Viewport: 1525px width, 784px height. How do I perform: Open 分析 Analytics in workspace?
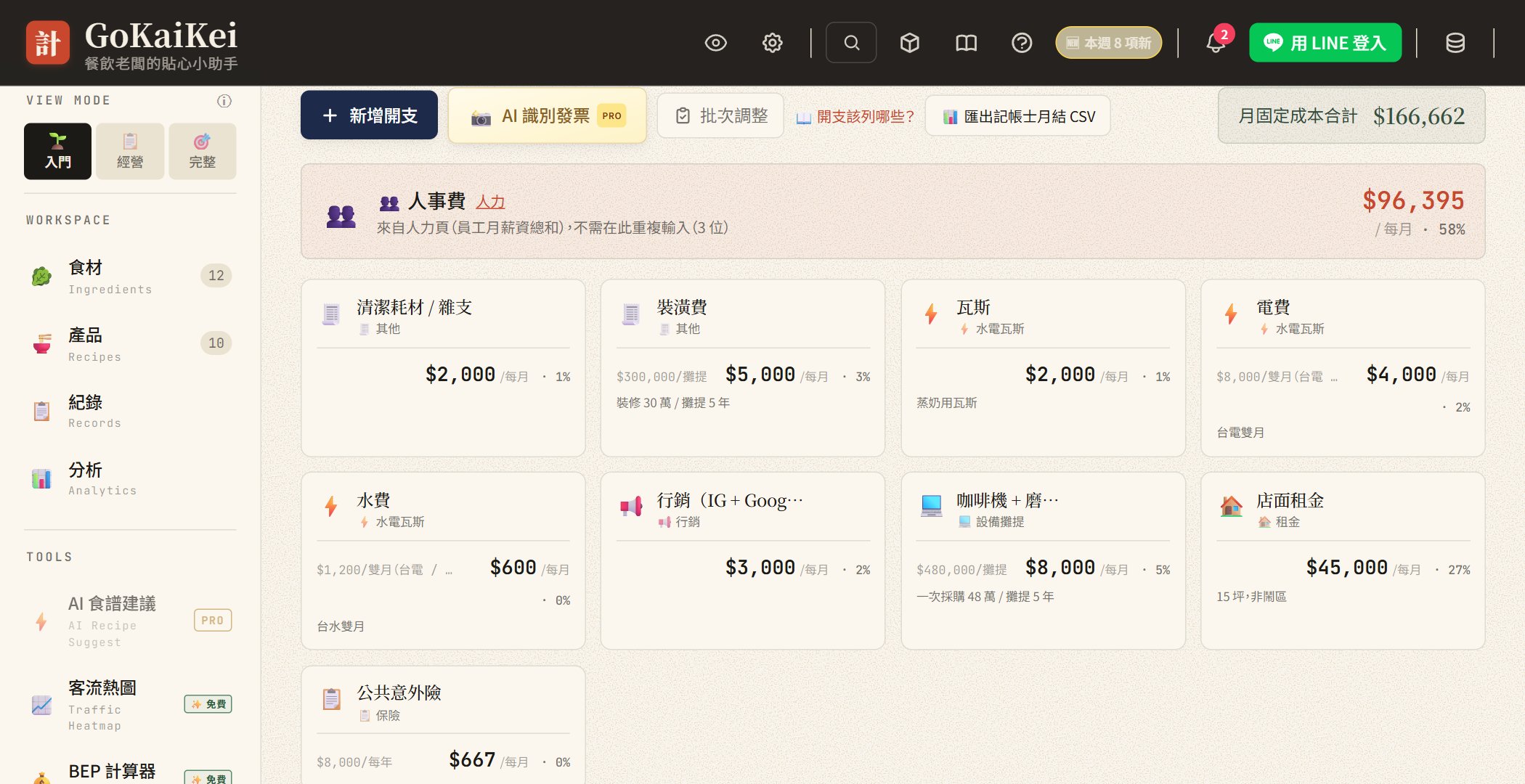[x=130, y=478]
